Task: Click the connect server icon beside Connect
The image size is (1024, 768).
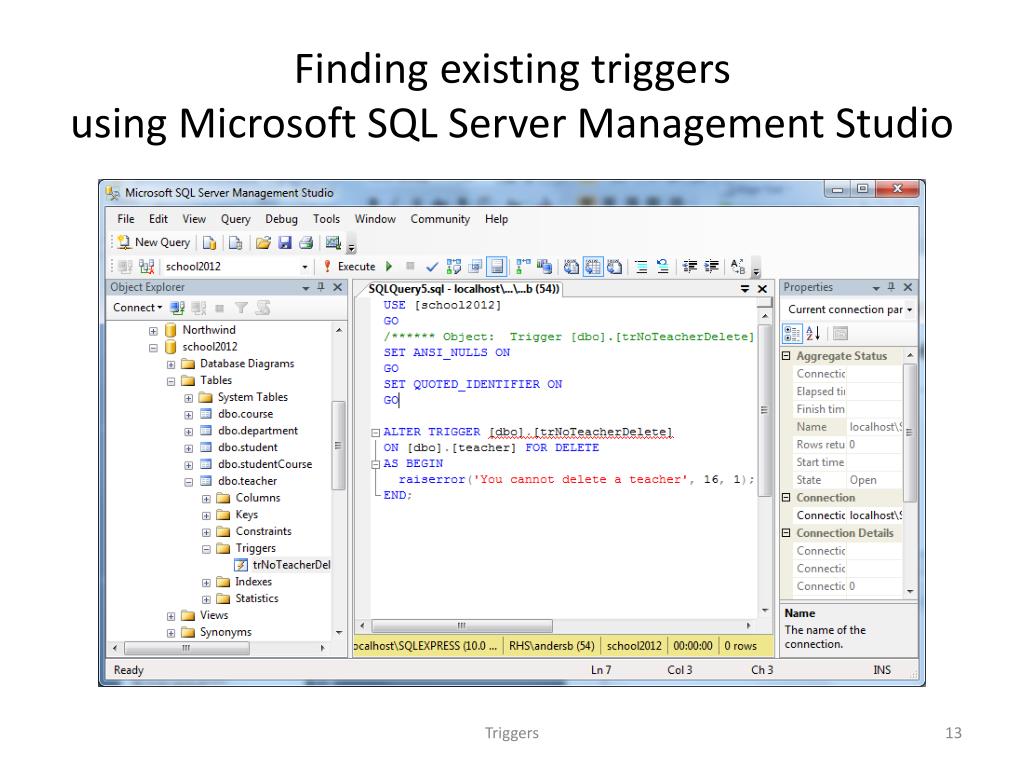Action: click(177, 308)
